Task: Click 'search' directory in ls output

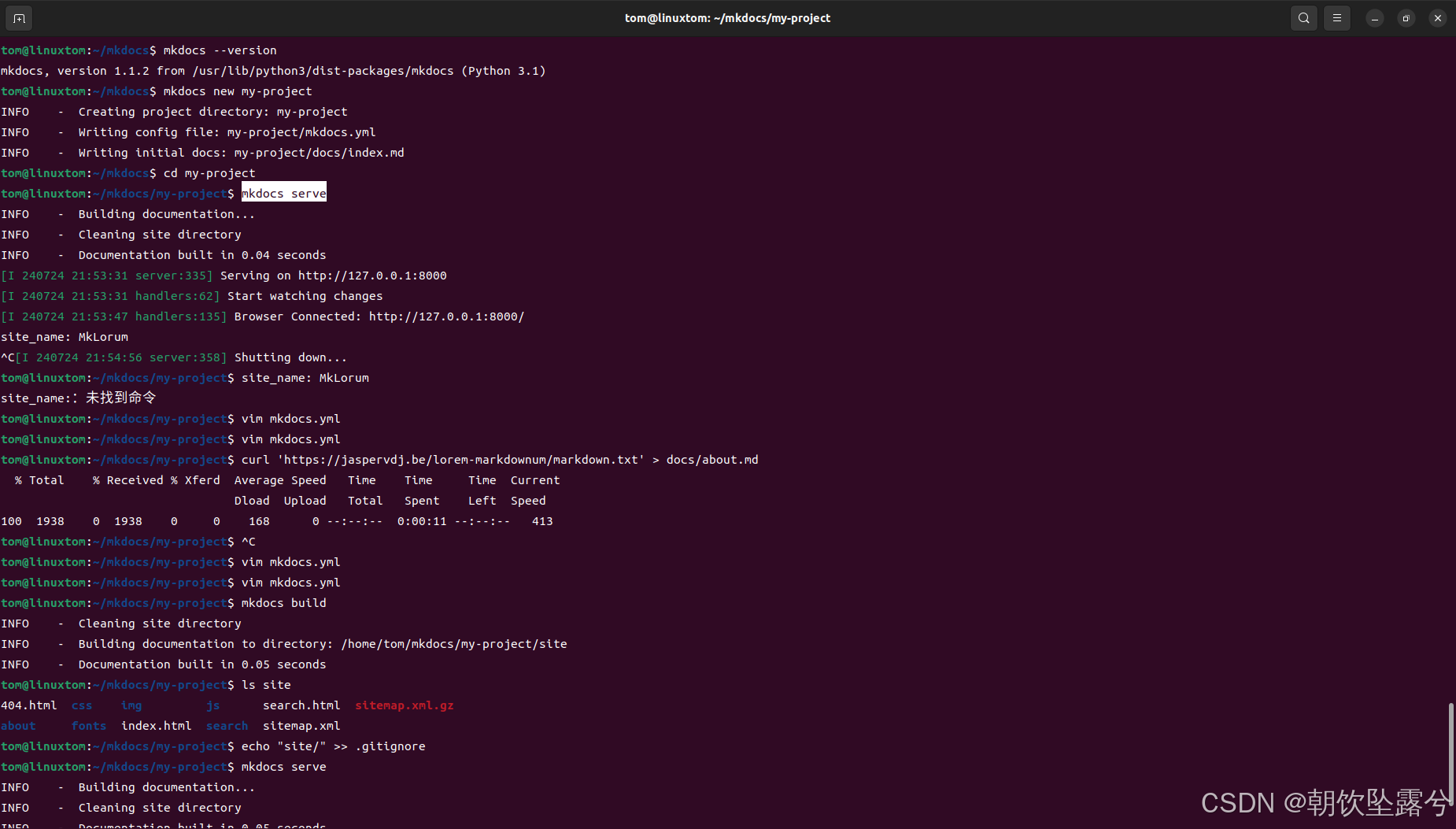Action: click(227, 726)
